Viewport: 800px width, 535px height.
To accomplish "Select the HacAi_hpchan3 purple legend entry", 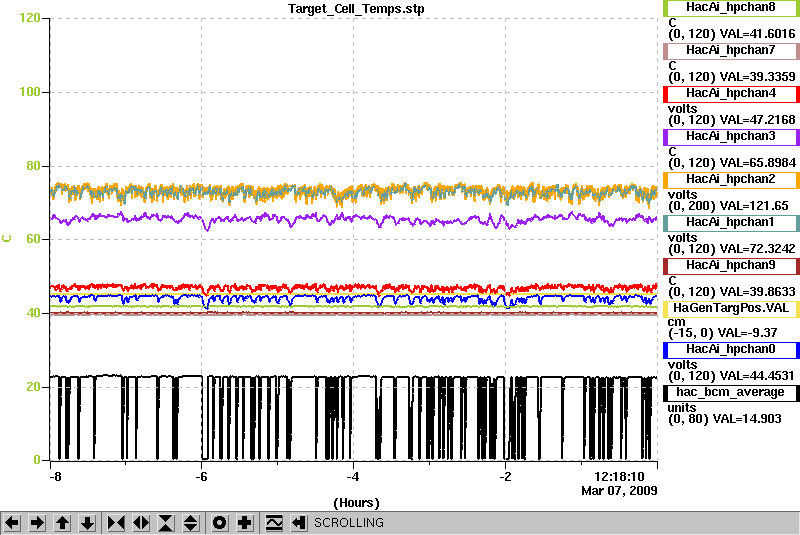I will coord(731,137).
